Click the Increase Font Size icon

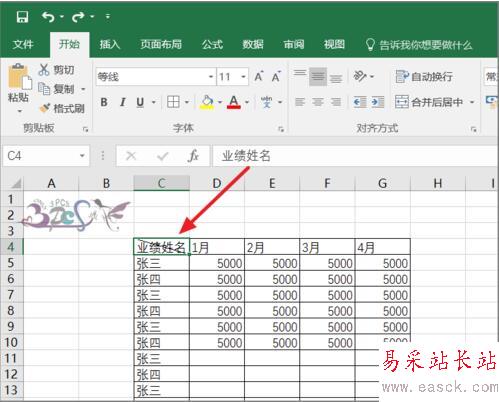(259, 77)
